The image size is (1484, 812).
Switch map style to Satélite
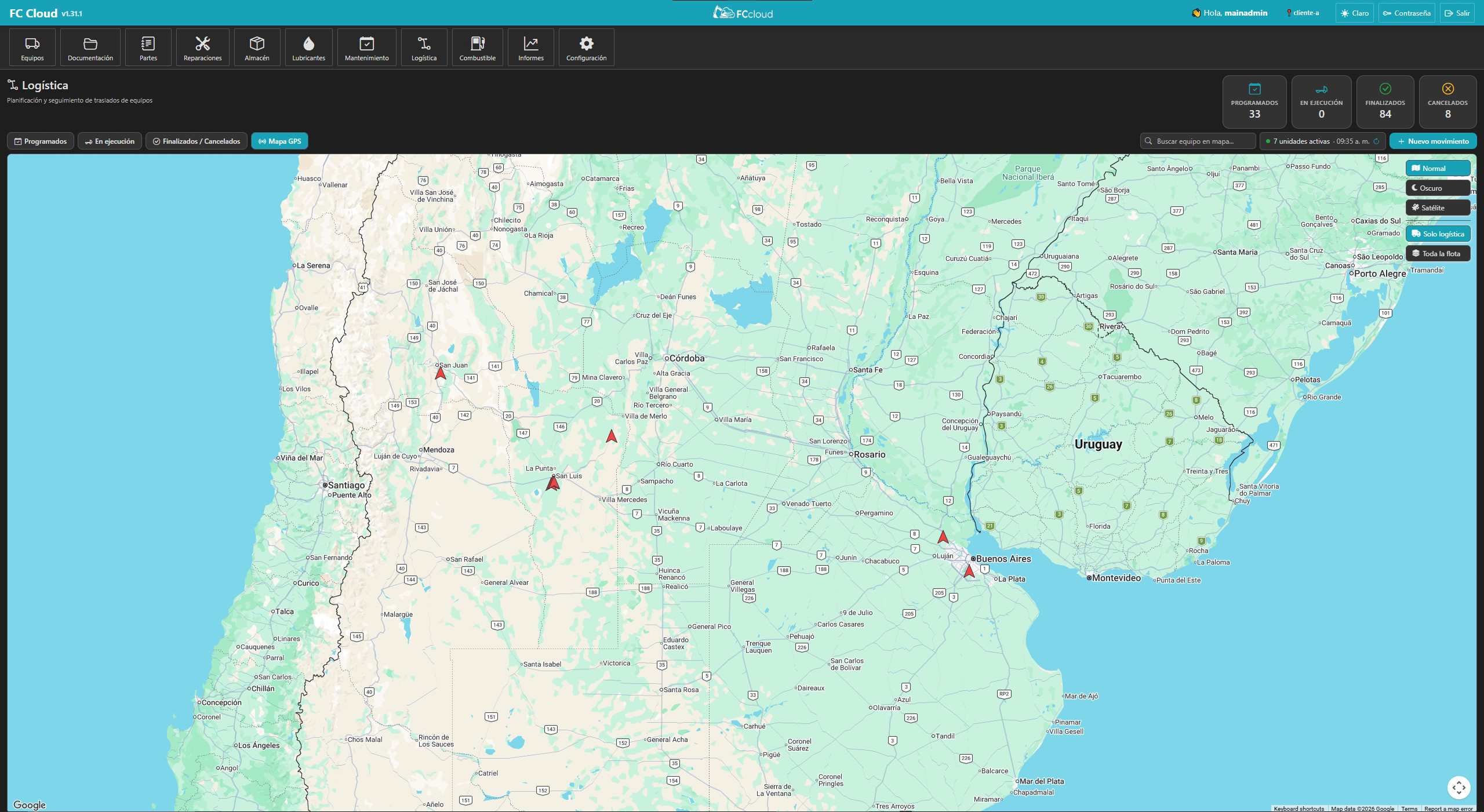(1438, 207)
